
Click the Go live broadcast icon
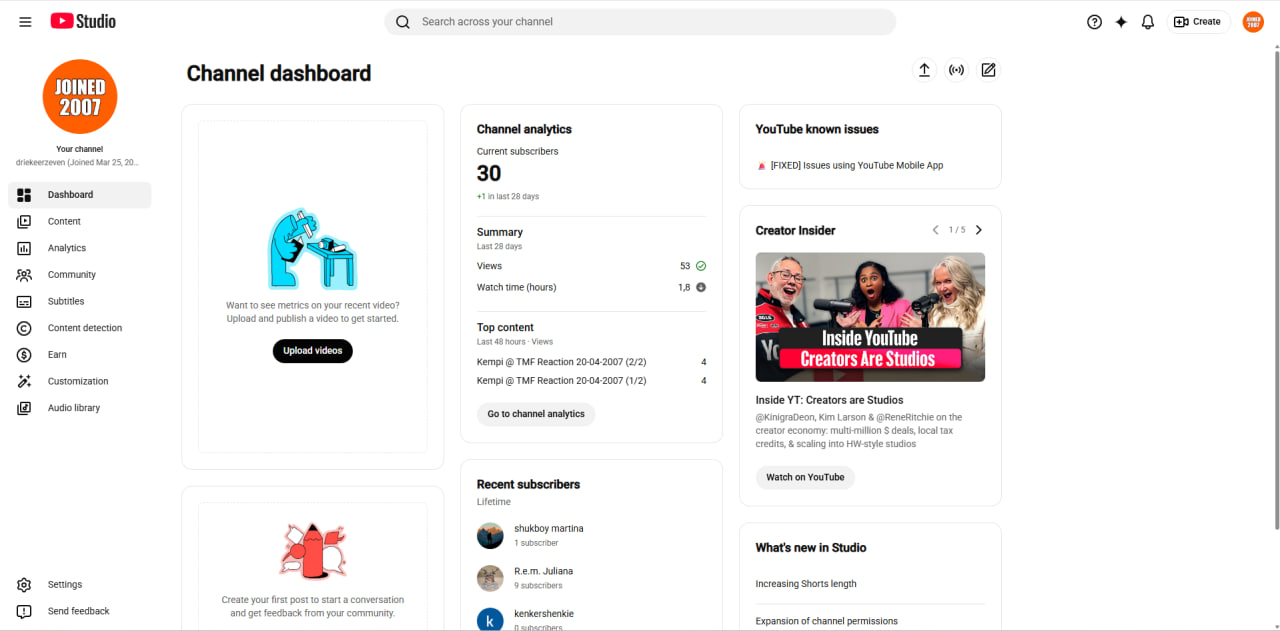click(957, 70)
